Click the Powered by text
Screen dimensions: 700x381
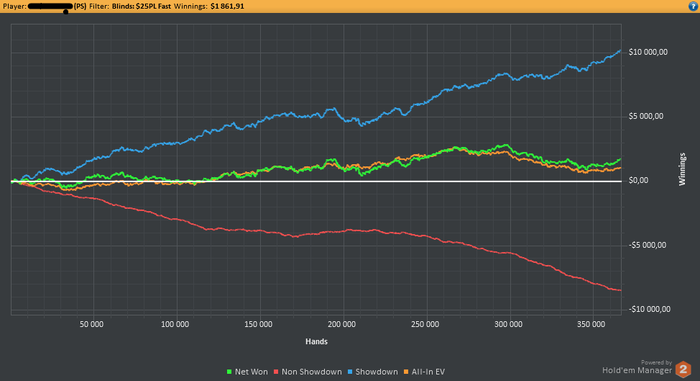[656, 363]
